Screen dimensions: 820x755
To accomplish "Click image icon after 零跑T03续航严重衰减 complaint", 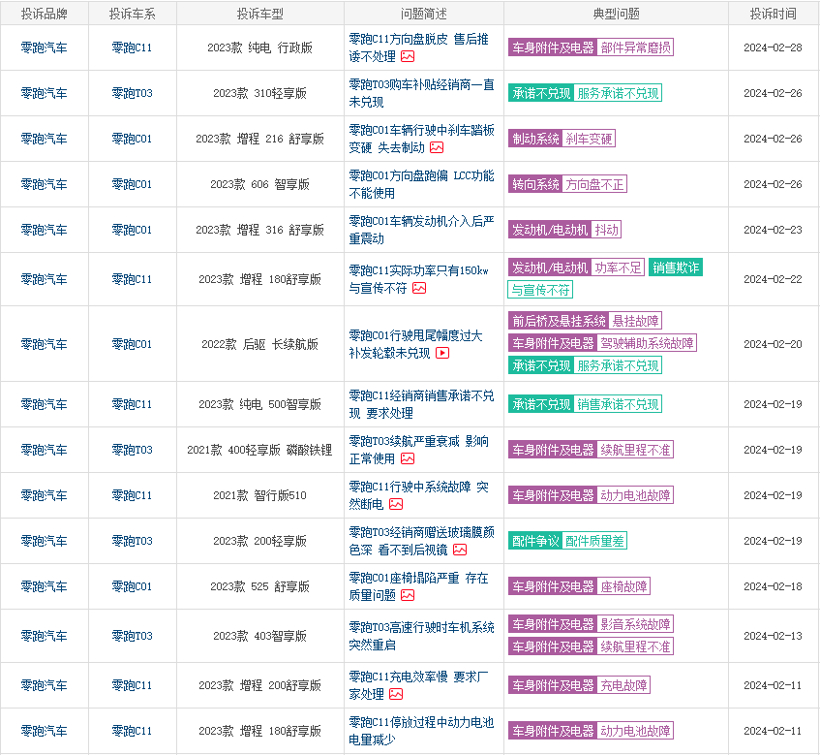I will coord(407,459).
